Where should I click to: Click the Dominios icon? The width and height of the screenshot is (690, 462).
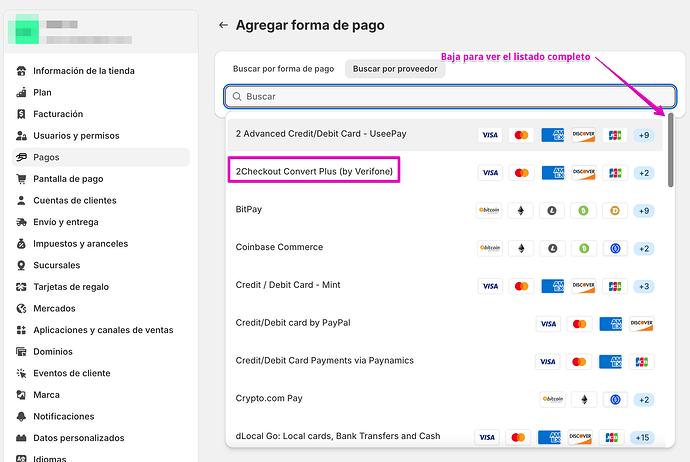[21, 352]
